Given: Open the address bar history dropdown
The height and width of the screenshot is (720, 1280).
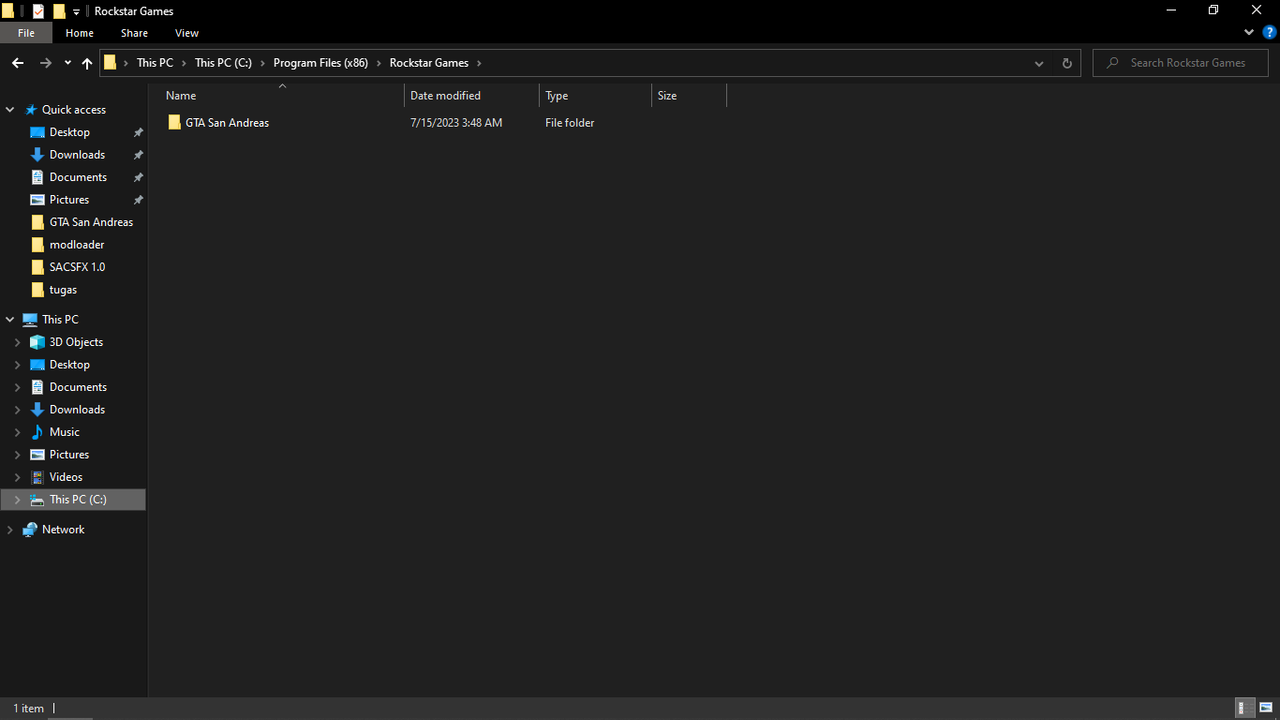Looking at the screenshot, I should [x=1039, y=63].
